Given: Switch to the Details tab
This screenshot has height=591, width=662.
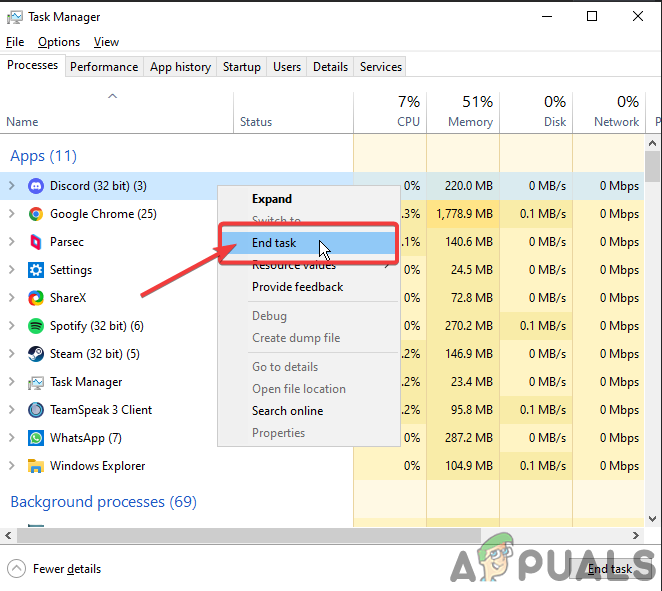Looking at the screenshot, I should pos(330,67).
